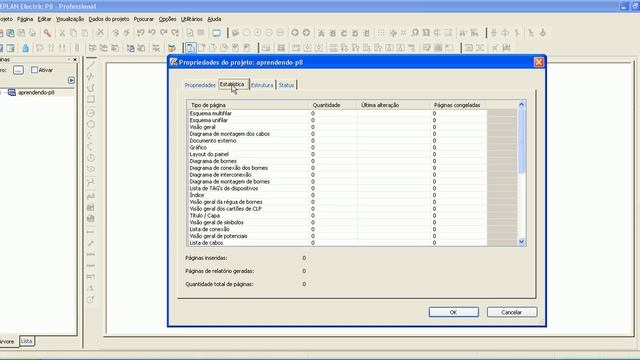
Task: Click the Delete X icon in toolbar
Action: (x=100, y=33)
